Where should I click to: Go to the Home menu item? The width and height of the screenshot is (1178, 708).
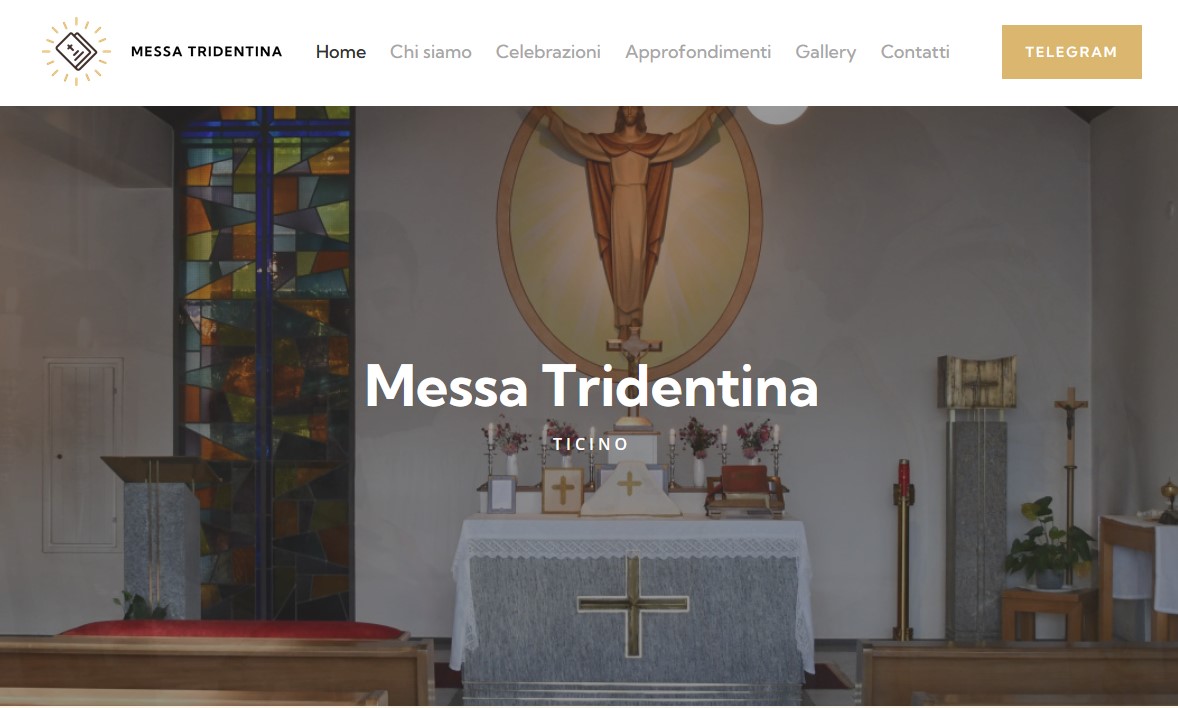(x=340, y=52)
